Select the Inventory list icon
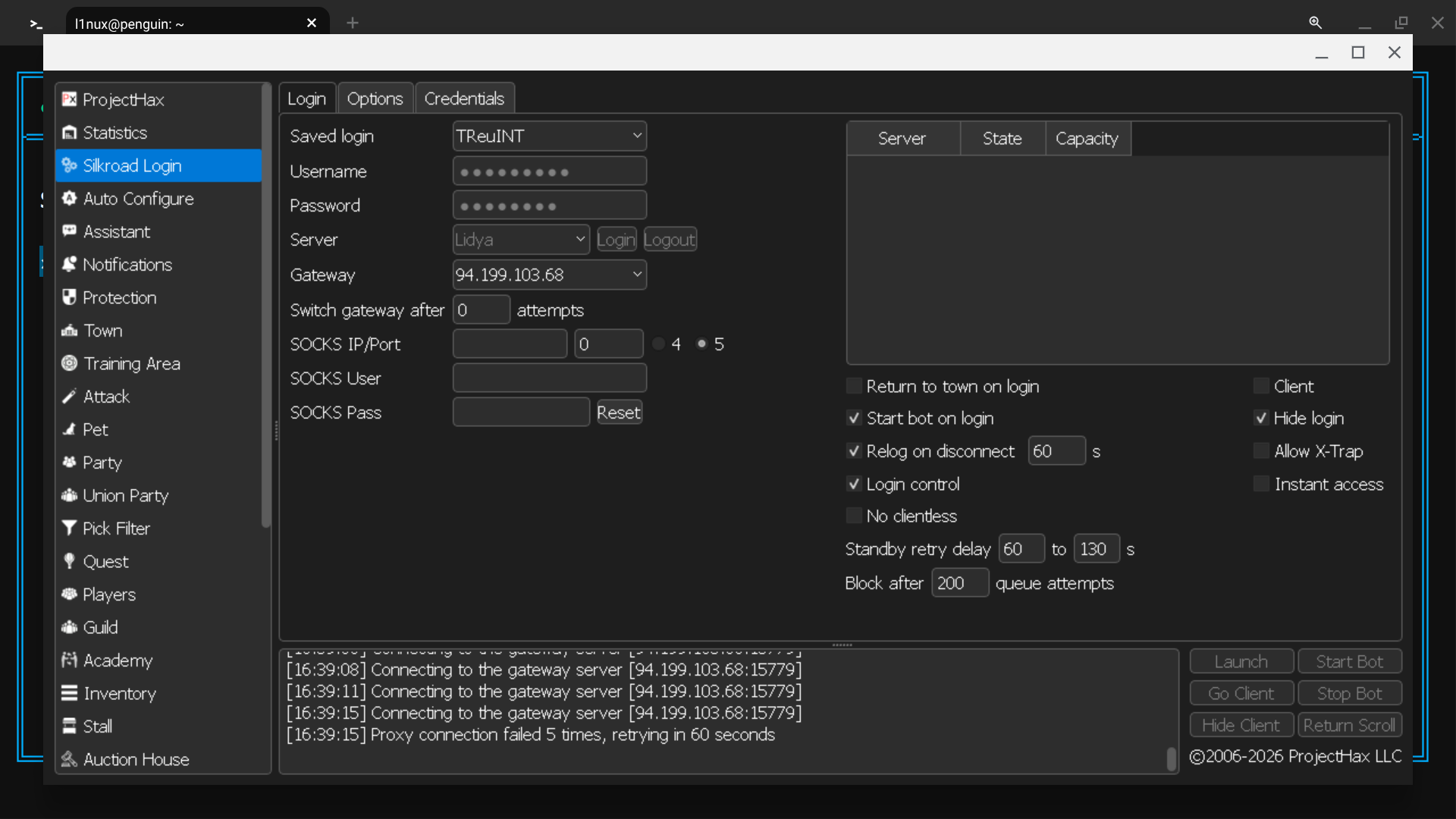 click(69, 693)
